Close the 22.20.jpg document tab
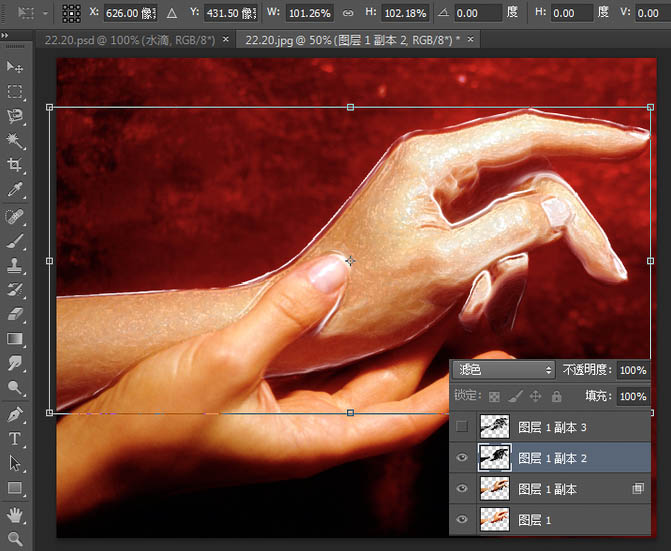The width and height of the screenshot is (671, 551). [470, 39]
